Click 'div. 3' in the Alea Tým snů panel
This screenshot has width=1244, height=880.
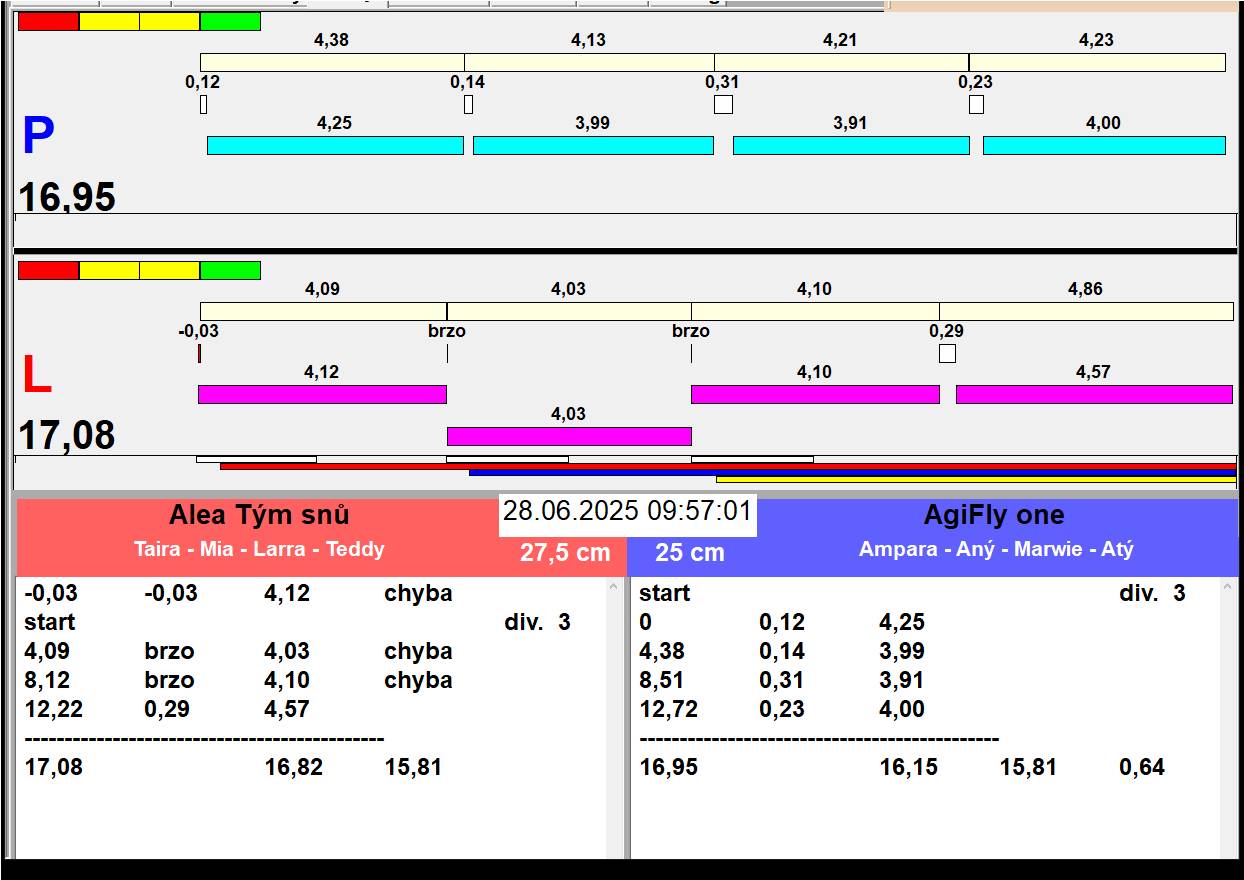[x=537, y=622]
